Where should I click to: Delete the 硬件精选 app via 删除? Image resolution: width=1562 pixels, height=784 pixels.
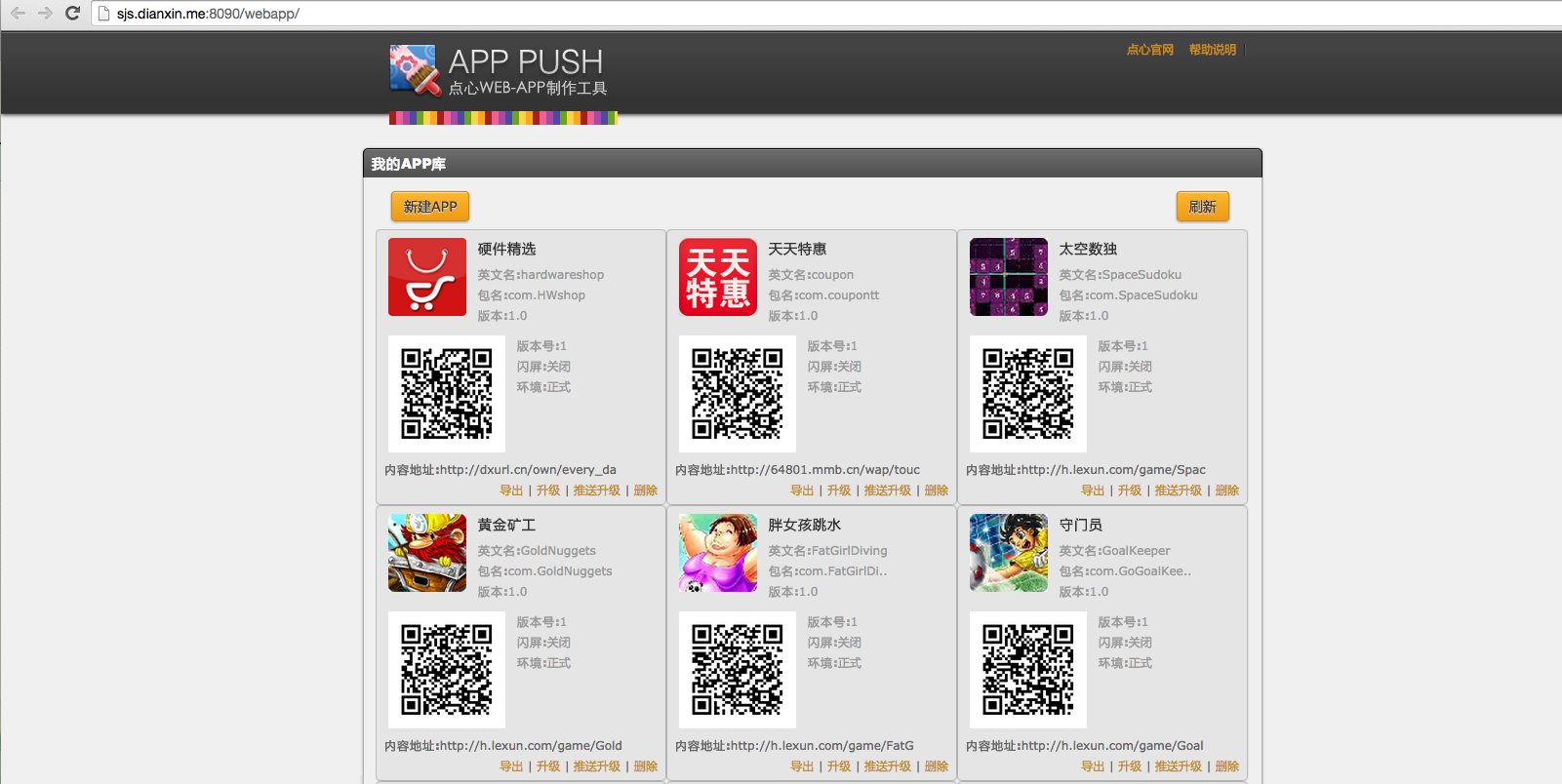coord(646,490)
